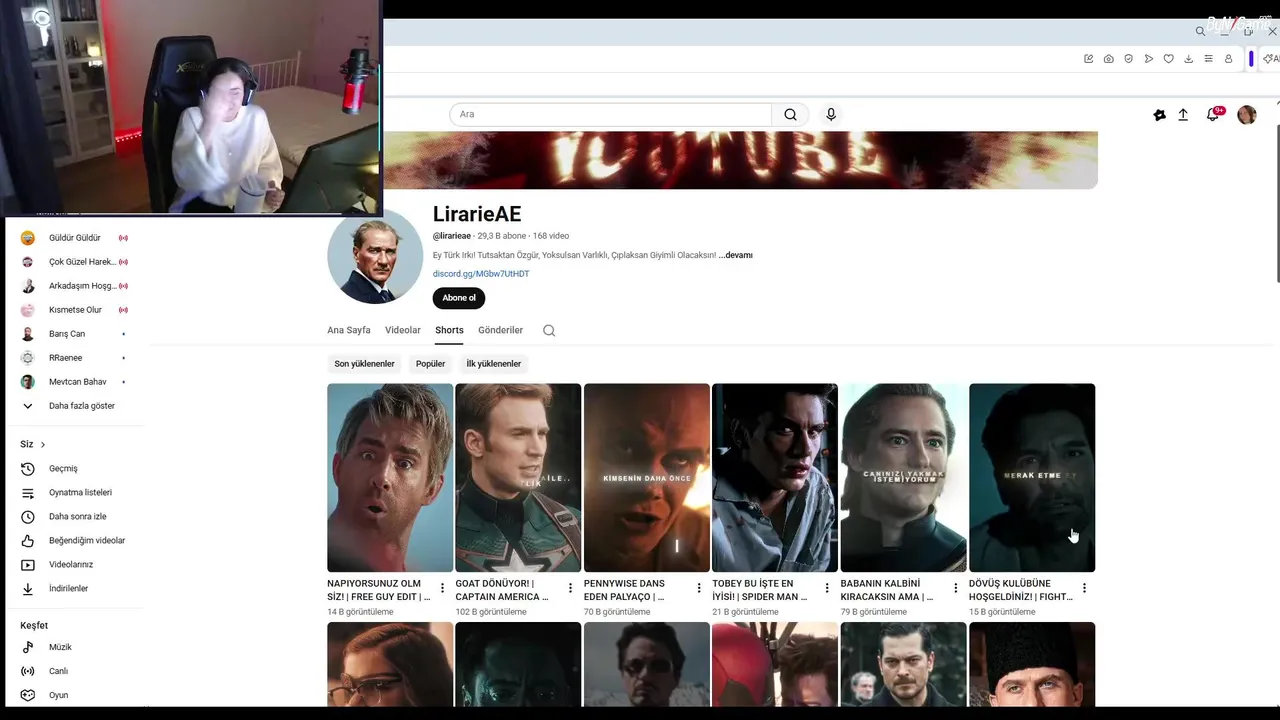
Task: Open options menu for the FREE GUY EDIT short
Action: [x=442, y=588]
